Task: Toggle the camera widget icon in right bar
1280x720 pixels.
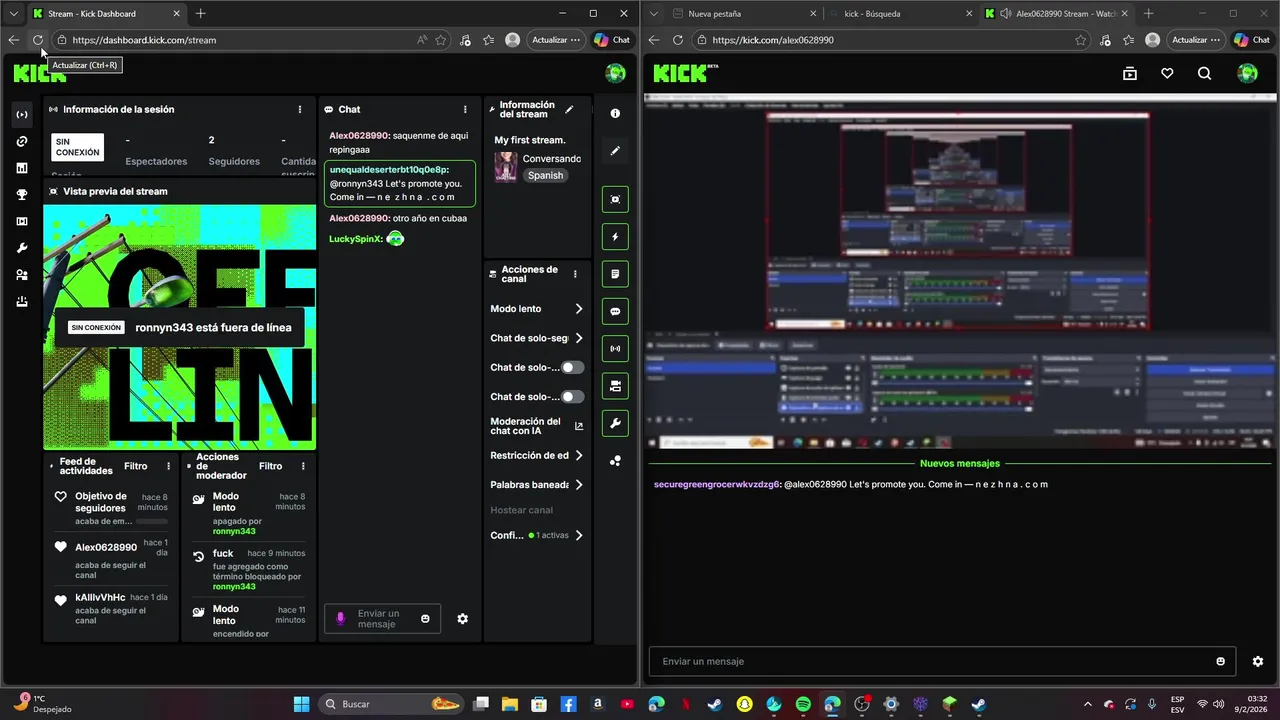Action: point(615,386)
